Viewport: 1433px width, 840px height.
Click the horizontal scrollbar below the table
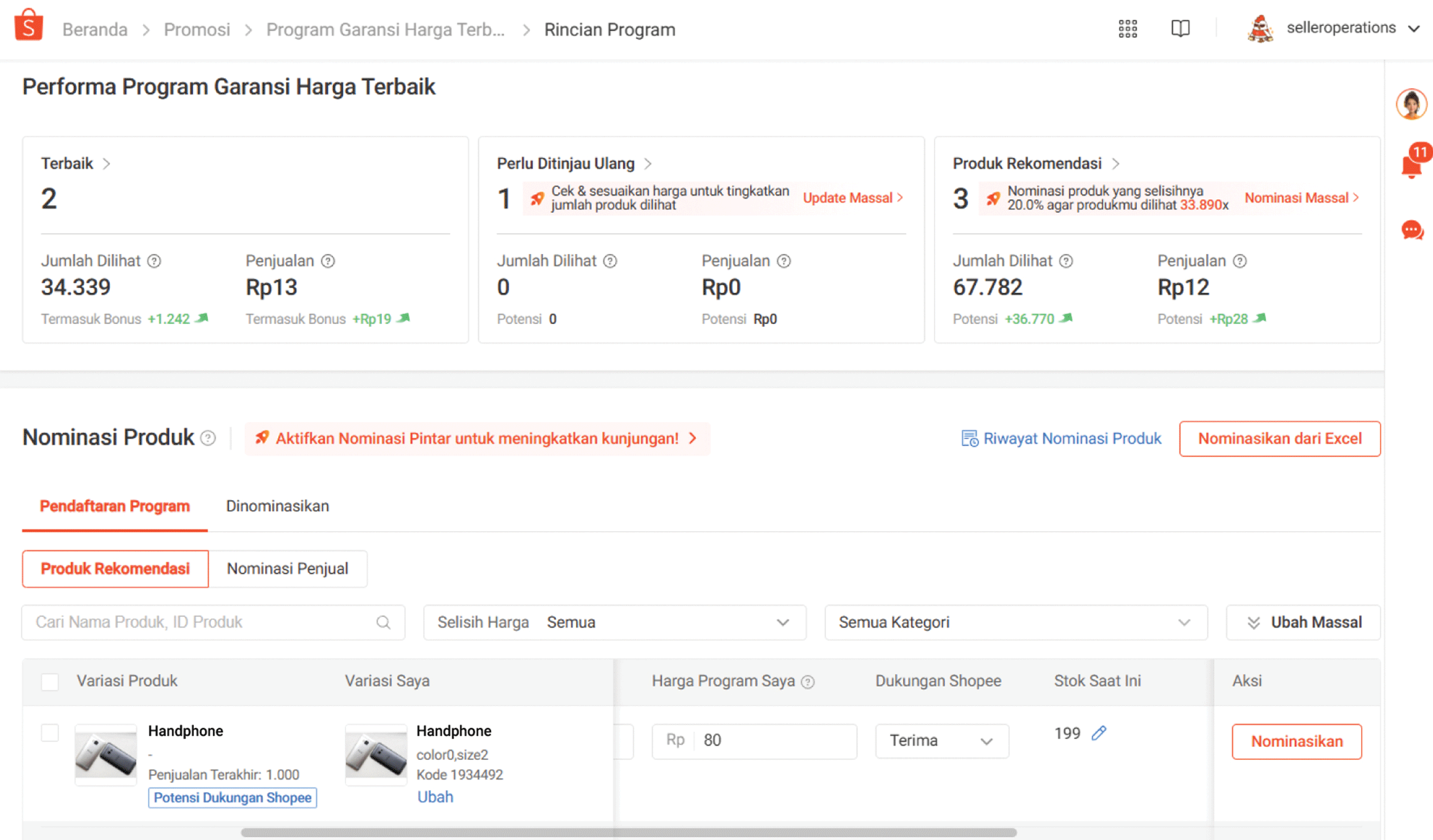click(x=628, y=832)
